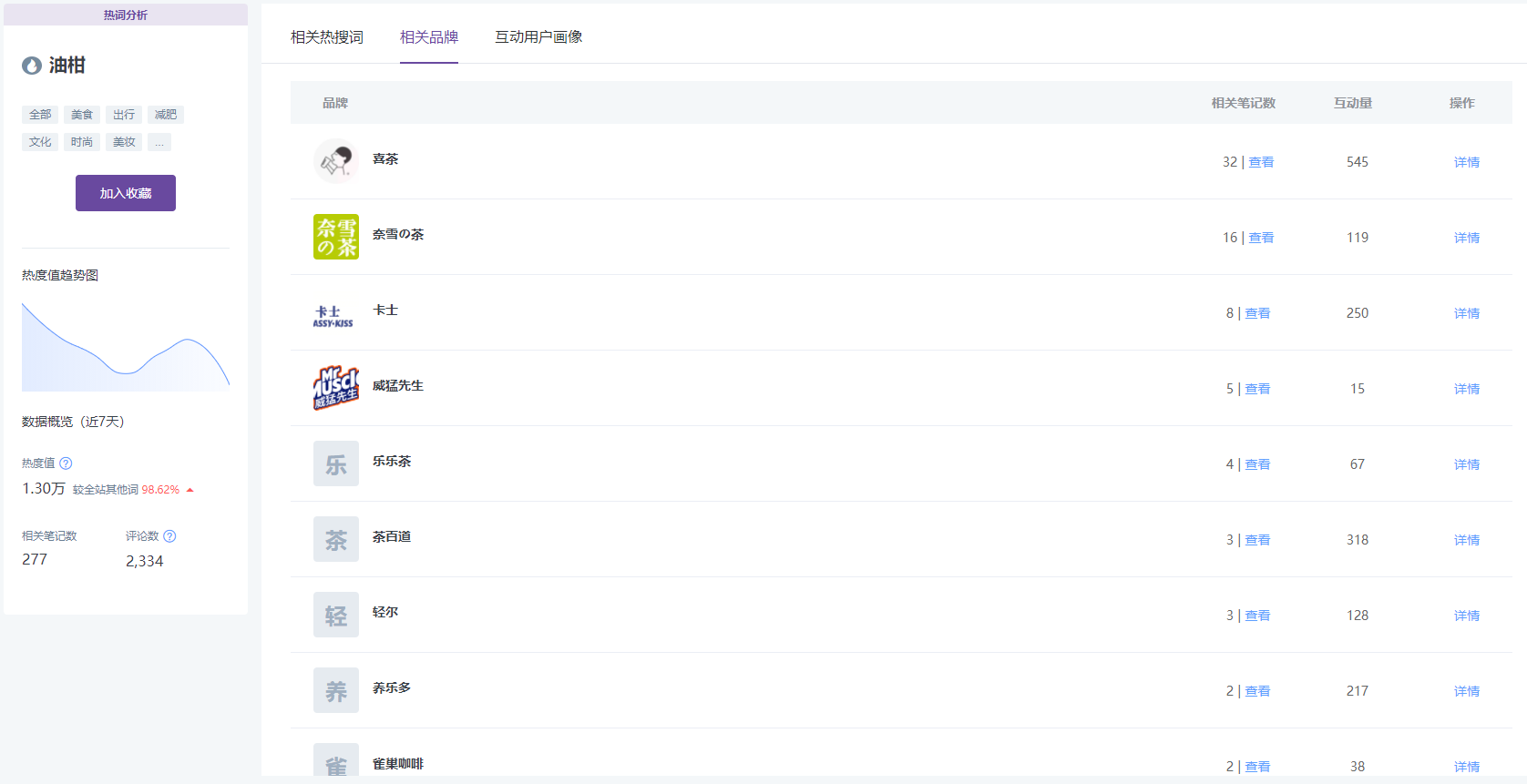Select the 美妆 category tag
Screen dimensions: 1527x784
tap(124, 142)
